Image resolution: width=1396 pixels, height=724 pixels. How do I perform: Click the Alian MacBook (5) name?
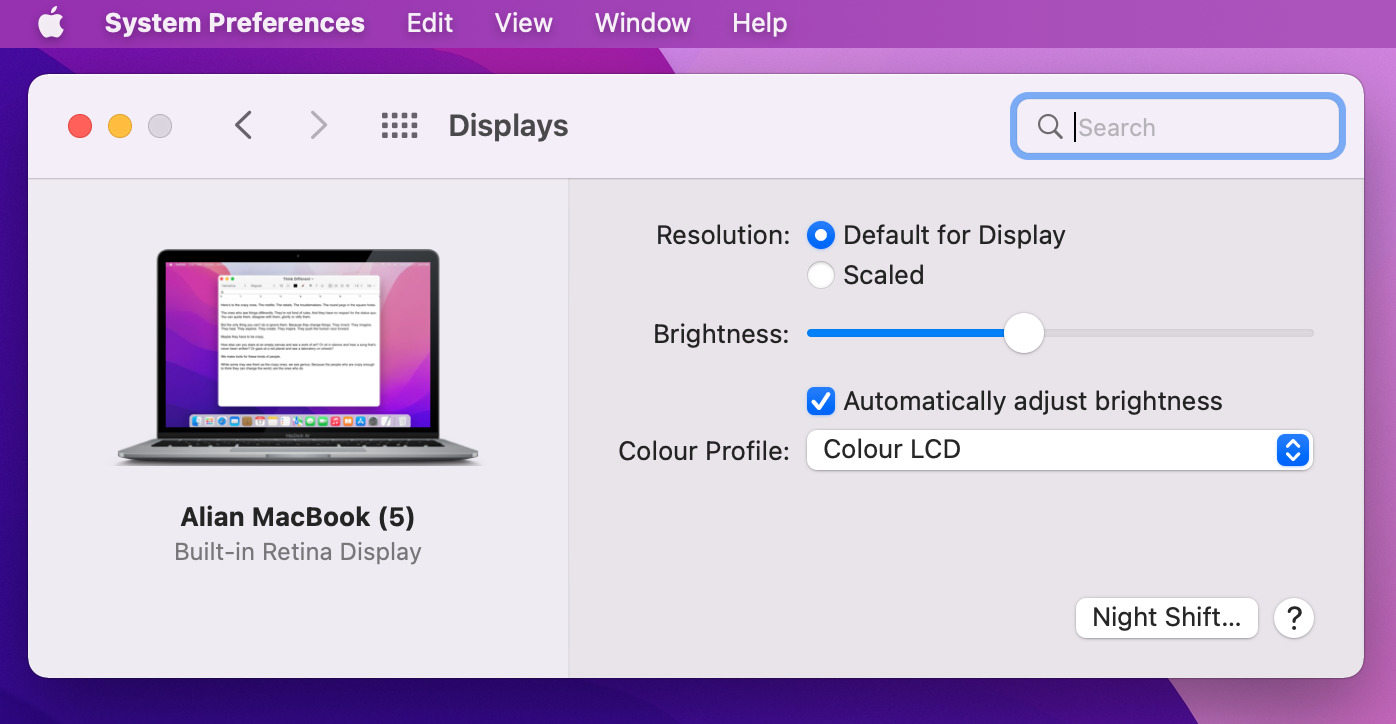[x=298, y=517]
